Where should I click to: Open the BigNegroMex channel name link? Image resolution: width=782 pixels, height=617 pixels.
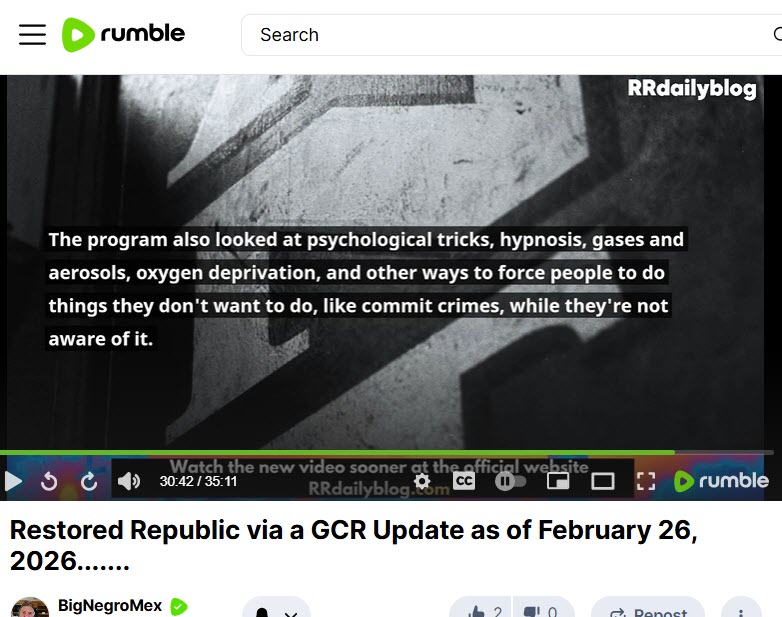point(110,606)
